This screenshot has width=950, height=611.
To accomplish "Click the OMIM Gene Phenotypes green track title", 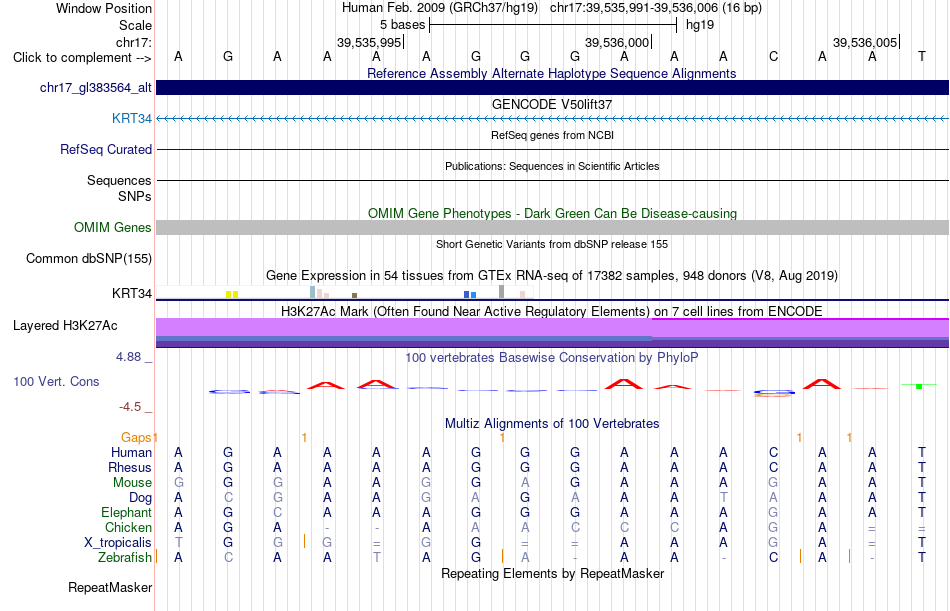I will pyautogui.click(x=552, y=213).
